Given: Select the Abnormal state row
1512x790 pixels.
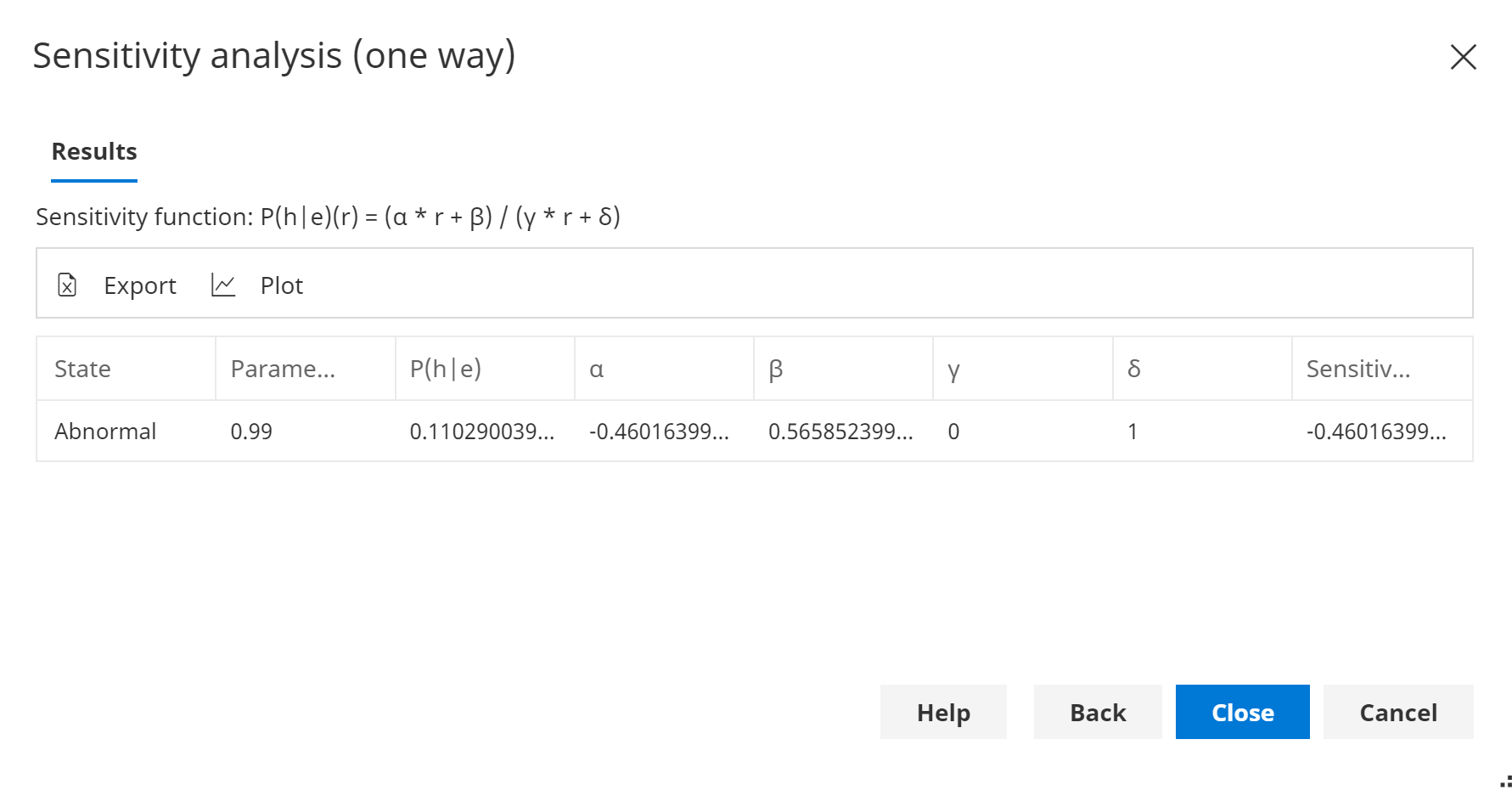Looking at the screenshot, I should (x=104, y=431).
